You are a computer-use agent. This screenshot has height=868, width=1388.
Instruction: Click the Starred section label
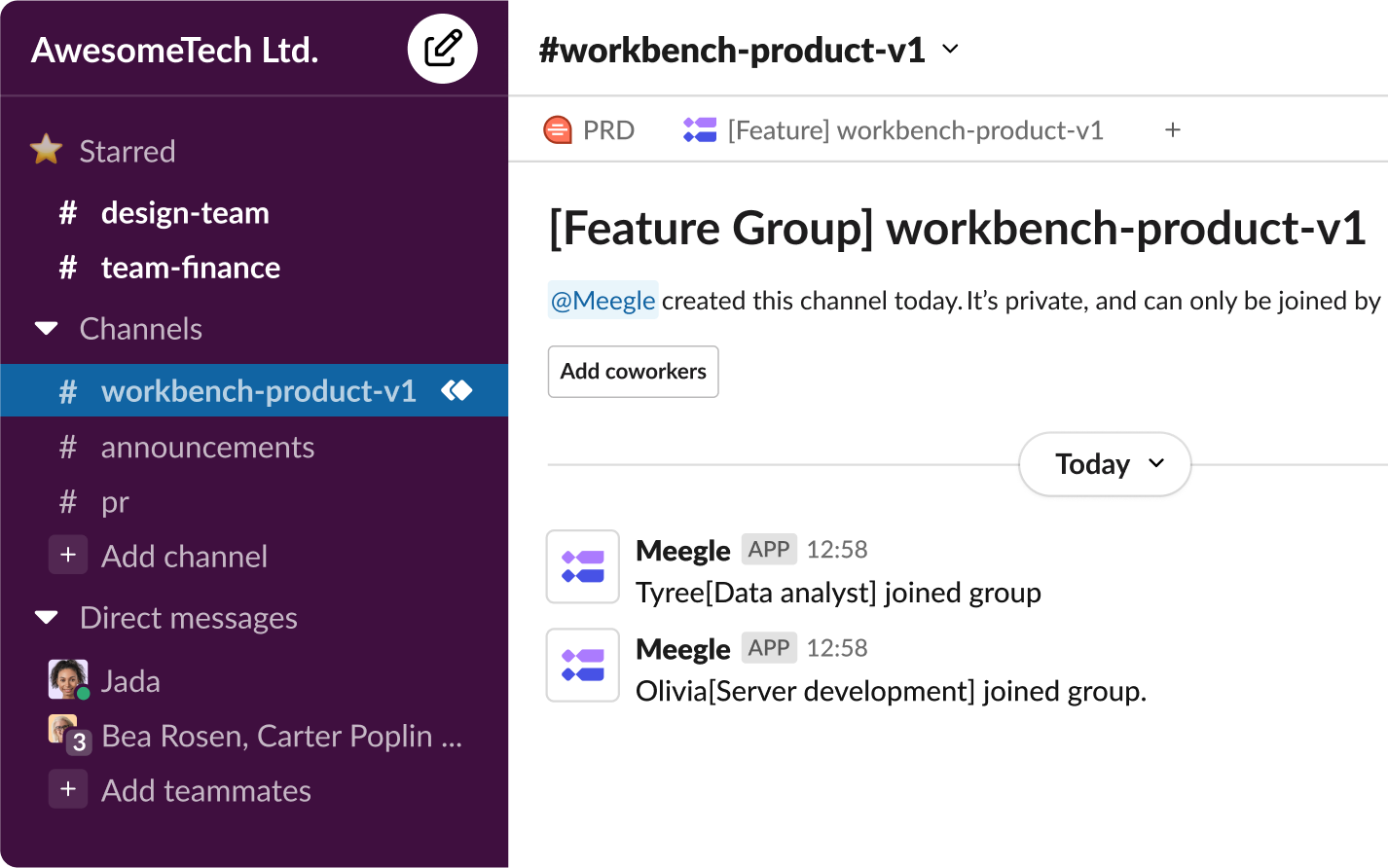coord(128,151)
